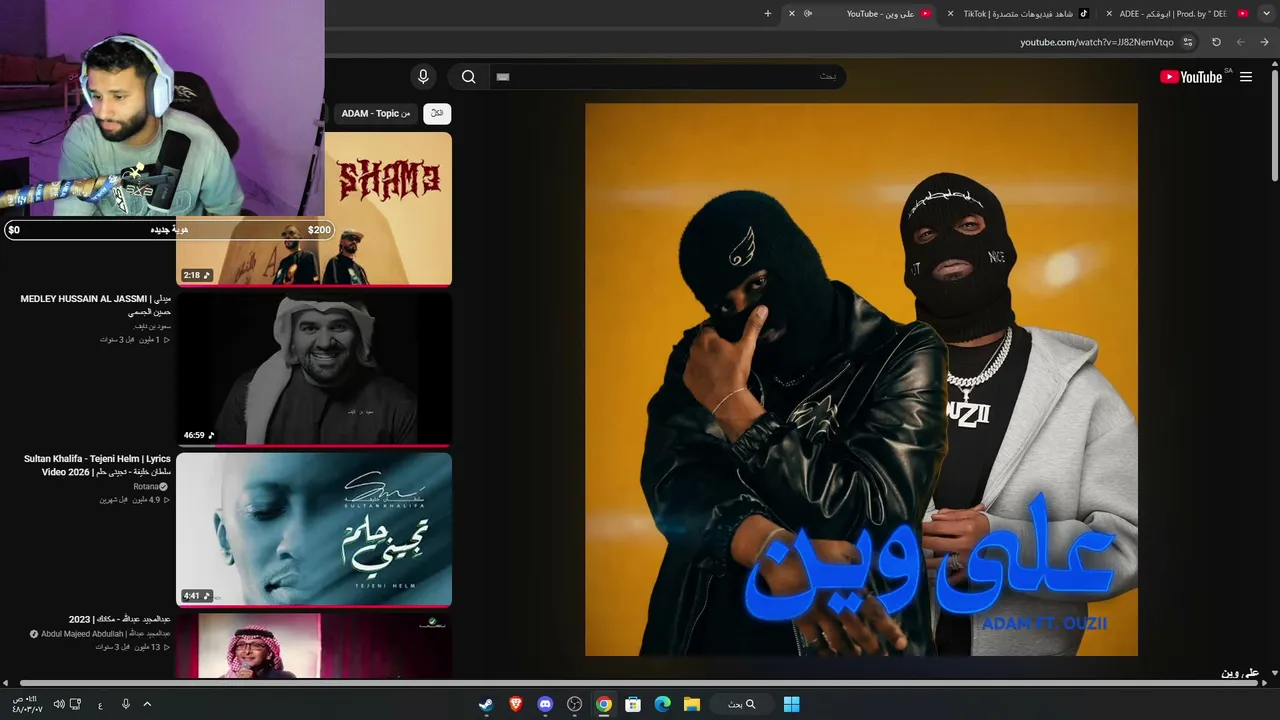This screenshot has width=1280, height=720.
Task: Show hidden system tray icons
Action: [x=147, y=704]
